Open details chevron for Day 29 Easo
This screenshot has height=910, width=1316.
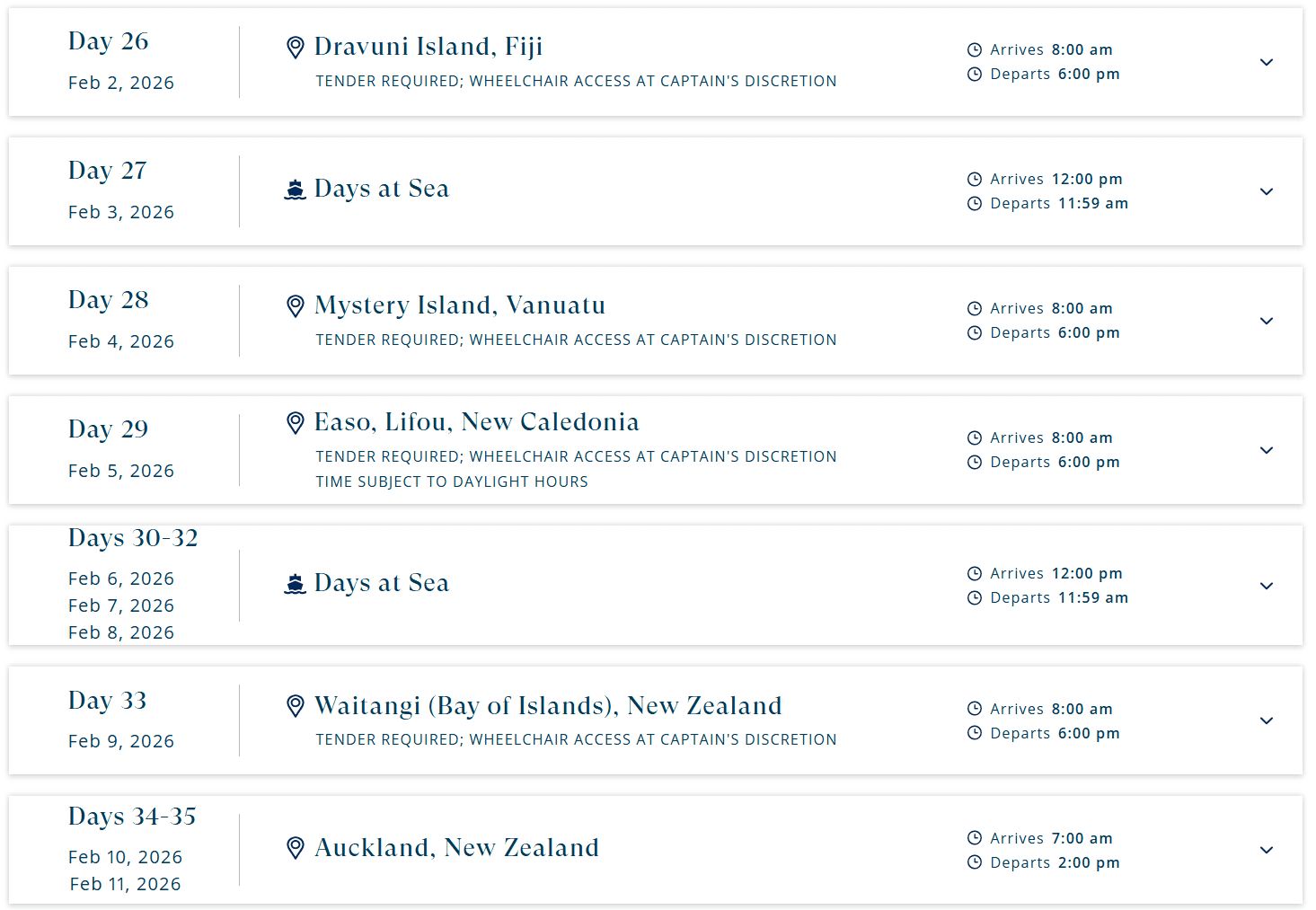click(x=1267, y=450)
